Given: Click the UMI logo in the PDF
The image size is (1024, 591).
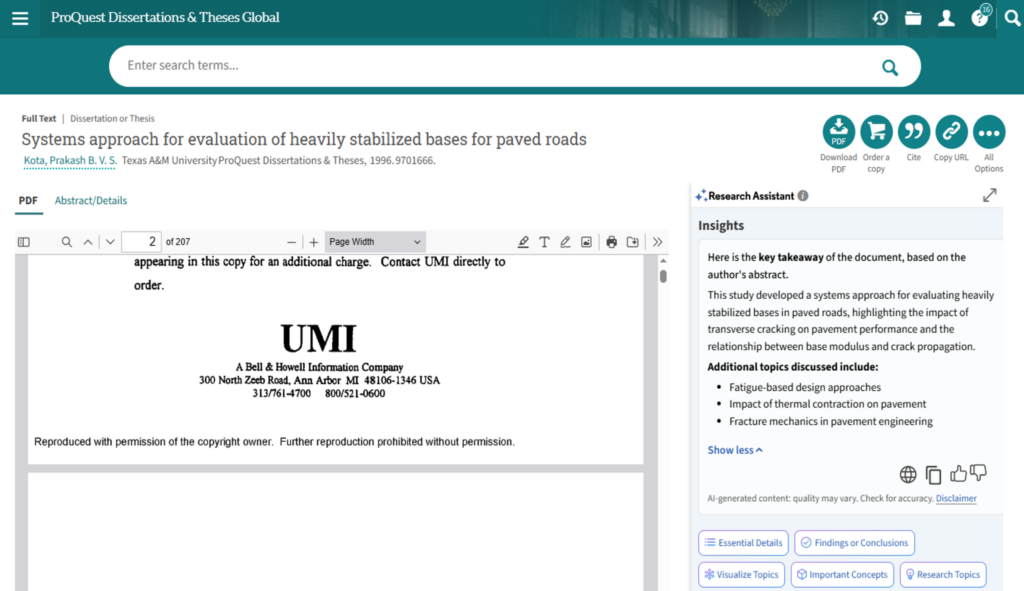Looking at the screenshot, I should [319, 338].
